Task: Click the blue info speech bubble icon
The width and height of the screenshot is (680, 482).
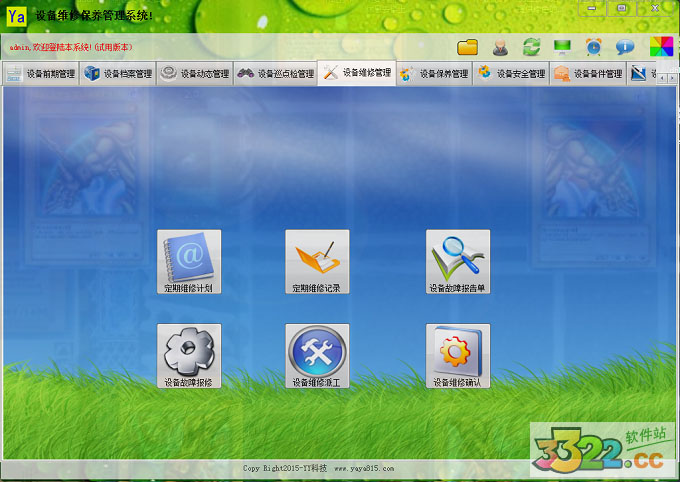Action: pos(625,47)
